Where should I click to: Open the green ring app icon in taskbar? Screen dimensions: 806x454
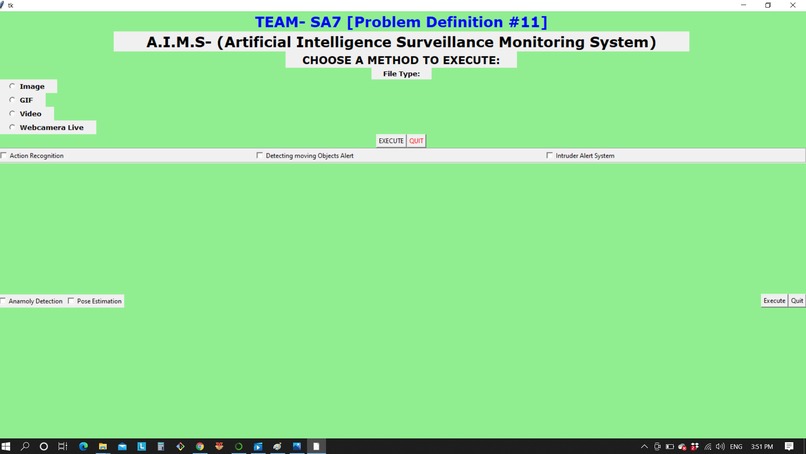click(239, 446)
